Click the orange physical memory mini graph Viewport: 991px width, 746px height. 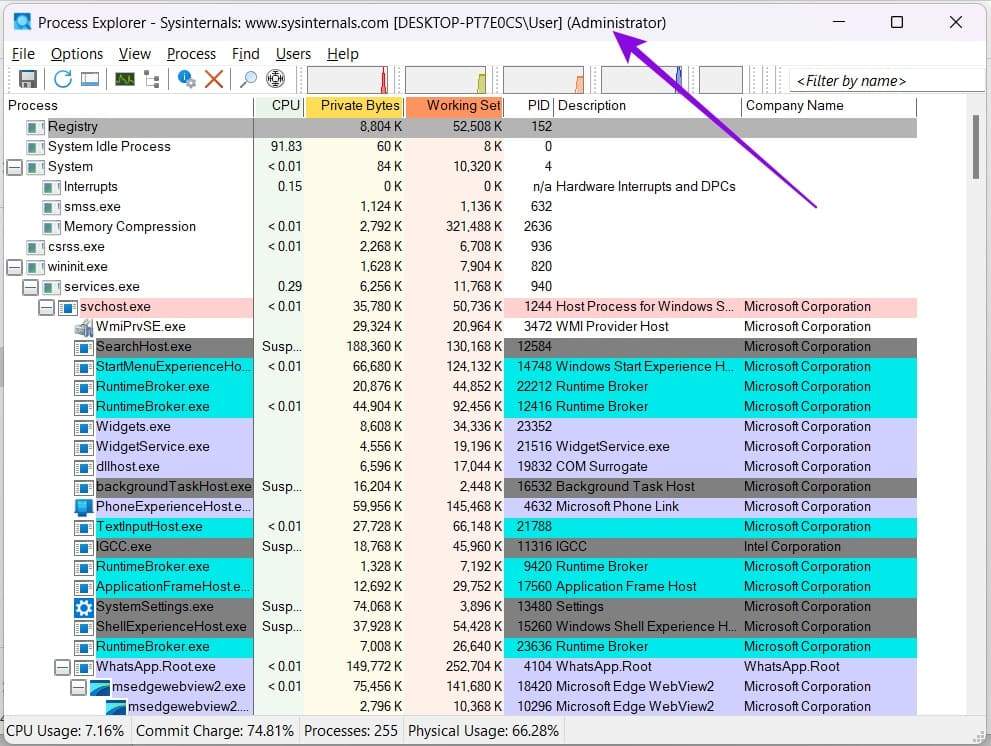pyautogui.click(x=544, y=80)
